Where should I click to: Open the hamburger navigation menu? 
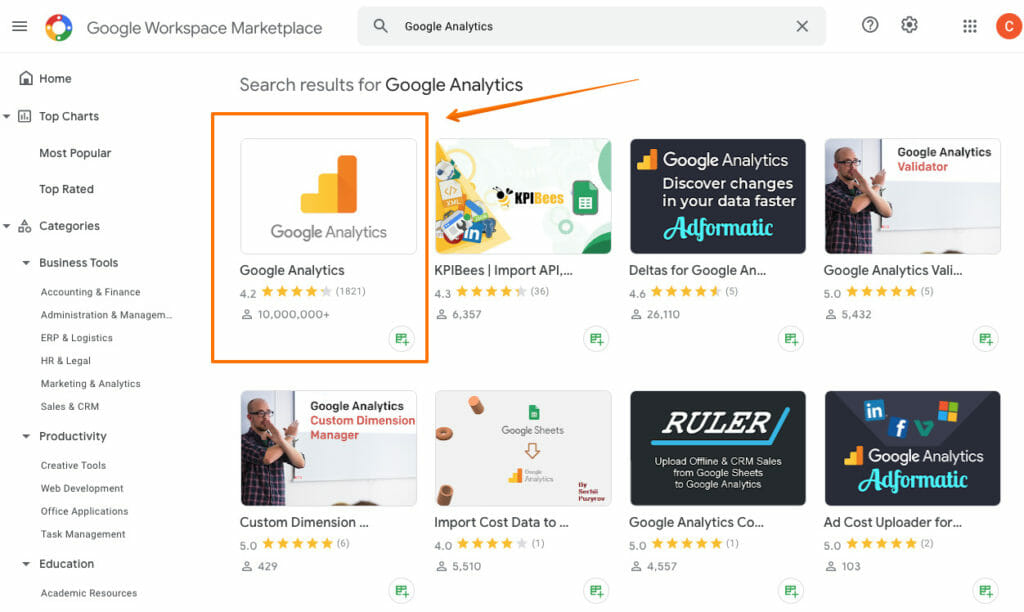[20, 27]
